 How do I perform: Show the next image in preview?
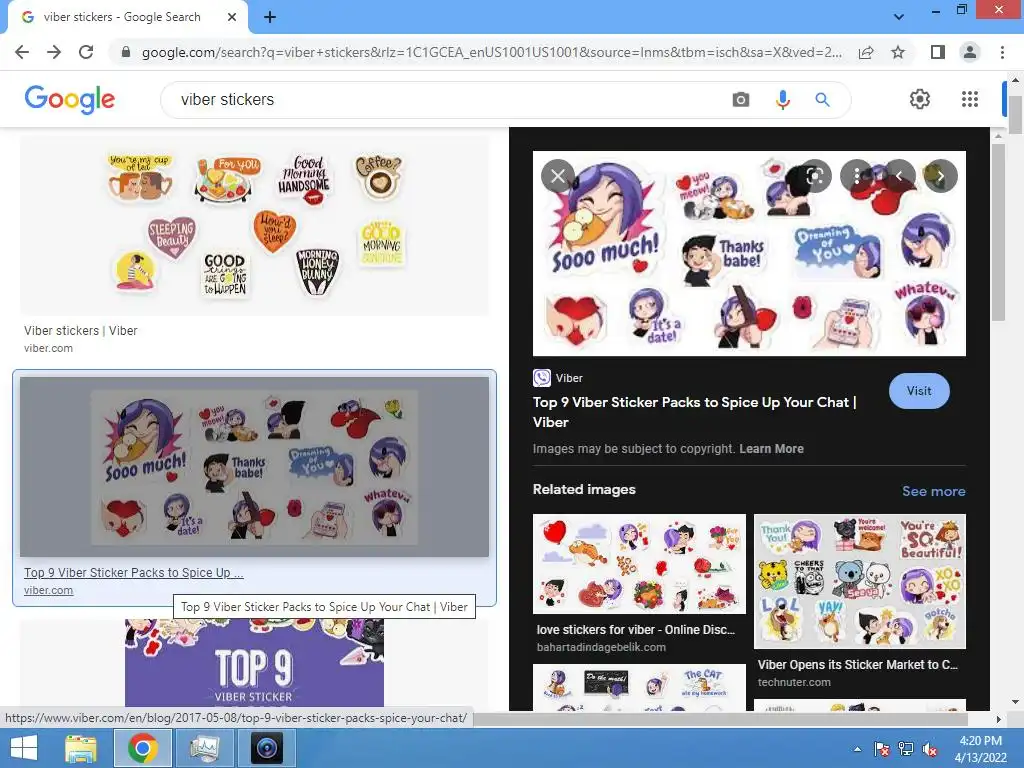click(940, 176)
